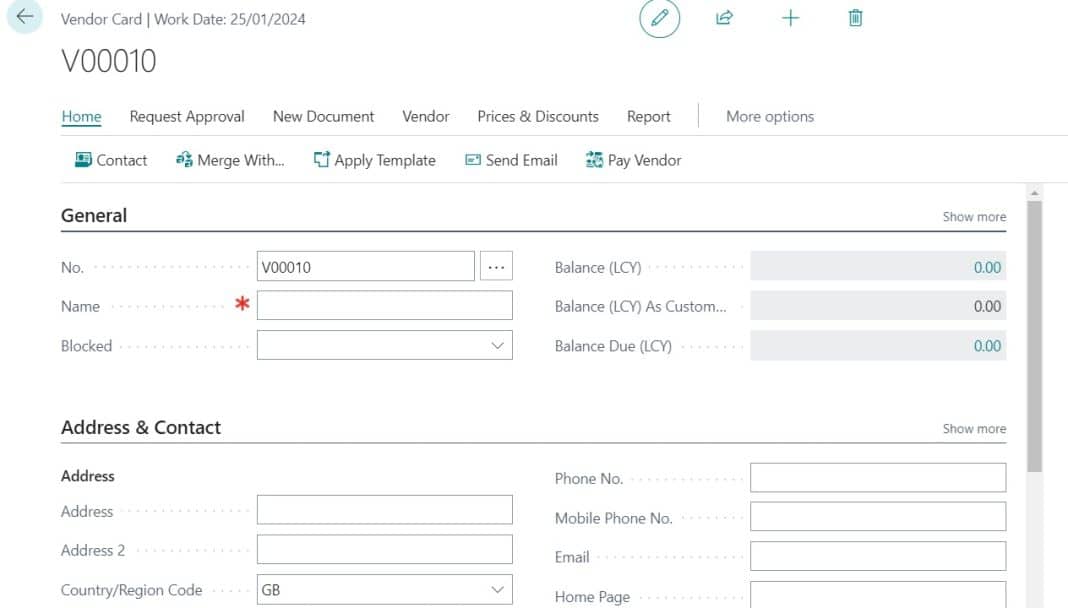Click the Merge With icon
The width and height of the screenshot is (1068, 608).
click(x=184, y=160)
